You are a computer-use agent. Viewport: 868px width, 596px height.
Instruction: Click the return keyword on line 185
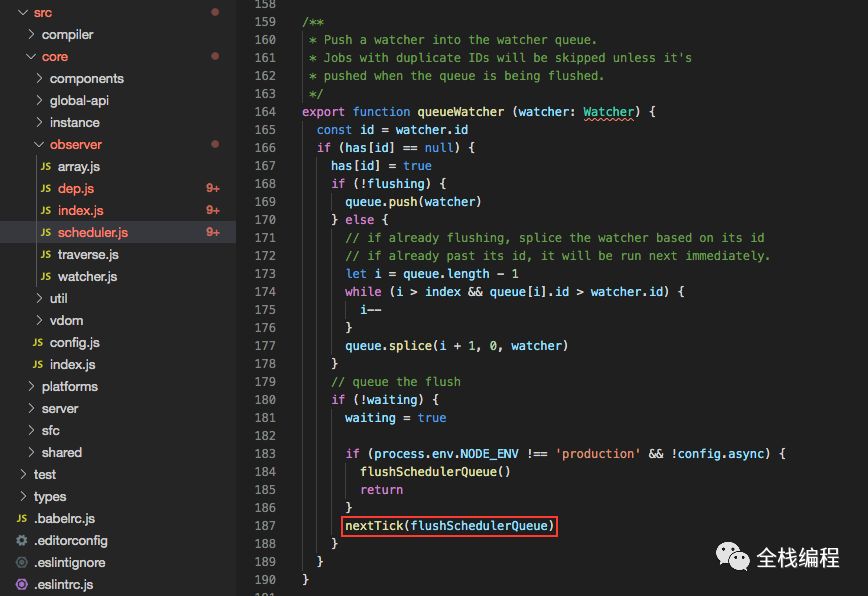381,489
